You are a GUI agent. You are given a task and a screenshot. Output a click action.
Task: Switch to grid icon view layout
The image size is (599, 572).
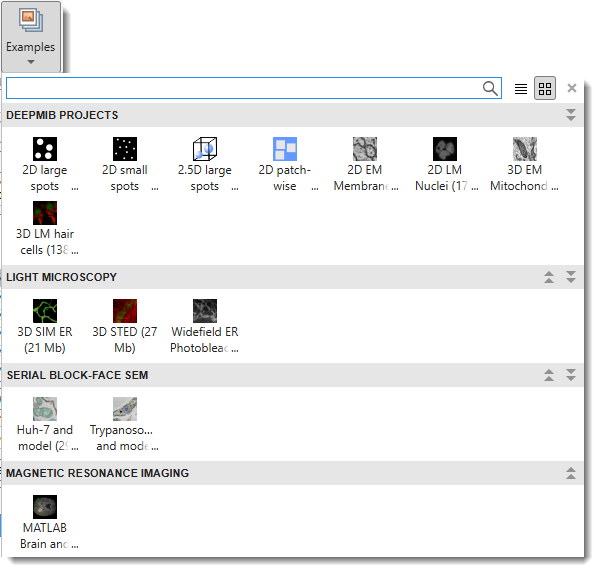click(x=545, y=89)
